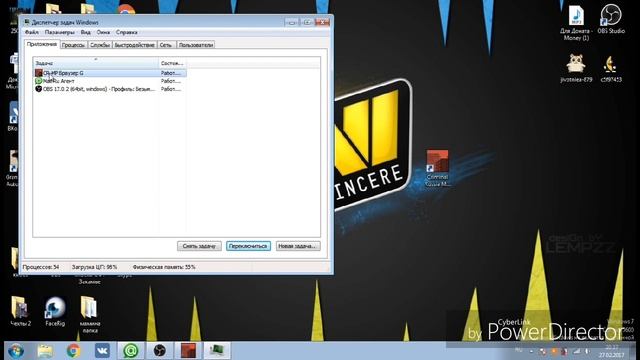Switch to the Пользователи tab
640x360 pixels.
[x=196, y=45]
